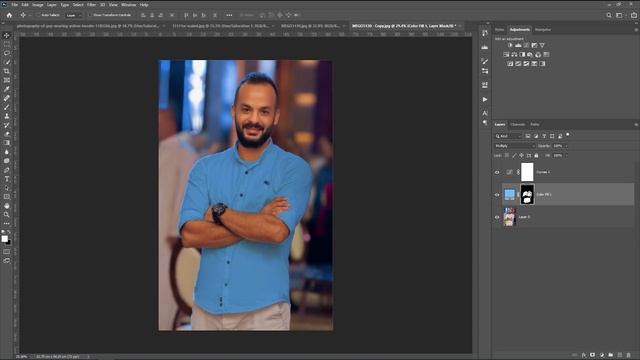The height and width of the screenshot is (360, 640).
Task: Open the layer filter Kind dropdown
Action: click(x=508, y=136)
